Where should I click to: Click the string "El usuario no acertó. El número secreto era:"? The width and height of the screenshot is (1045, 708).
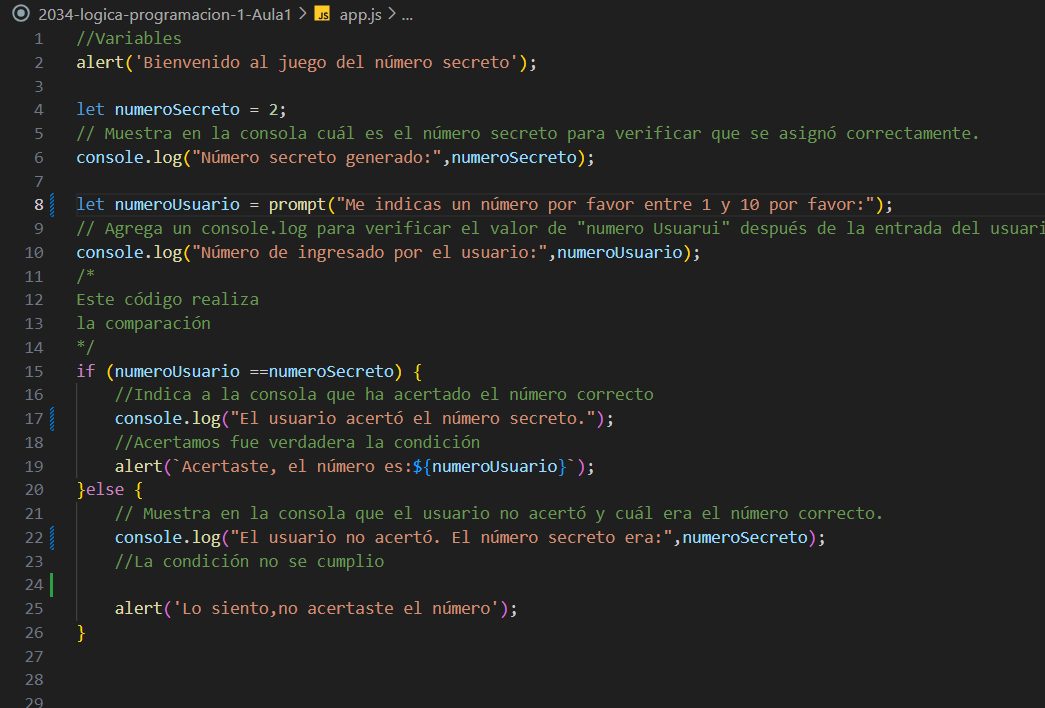pos(451,538)
